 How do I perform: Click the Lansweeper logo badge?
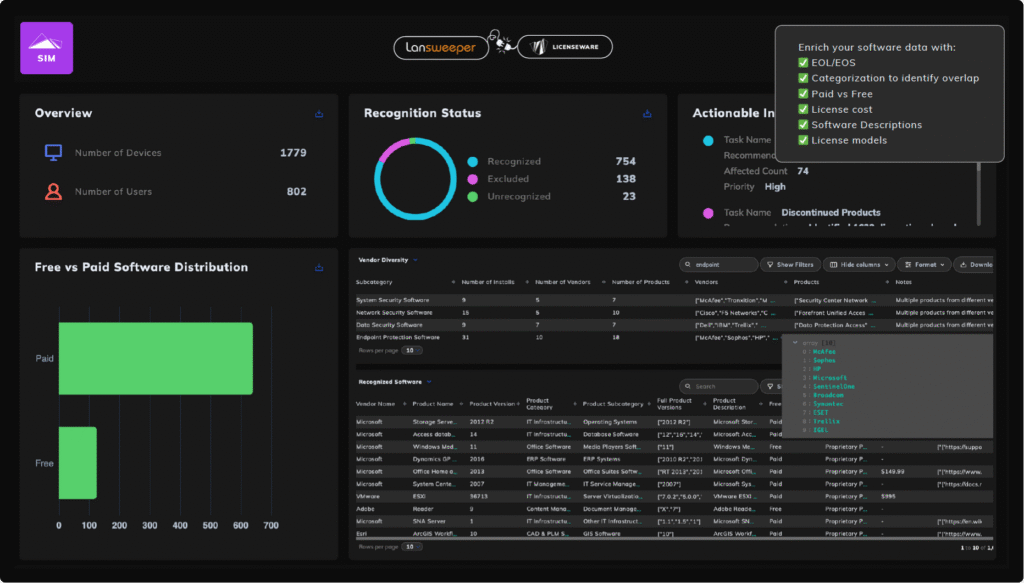pos(441,48)
